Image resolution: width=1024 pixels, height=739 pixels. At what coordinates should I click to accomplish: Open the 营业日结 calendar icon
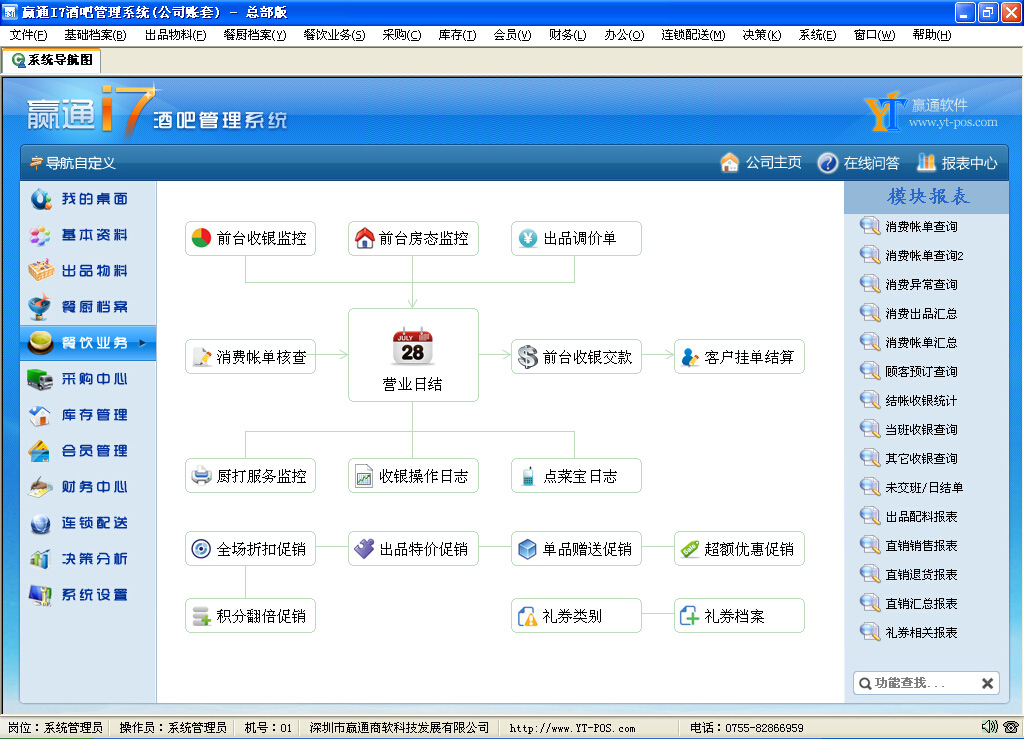point(412,347)
